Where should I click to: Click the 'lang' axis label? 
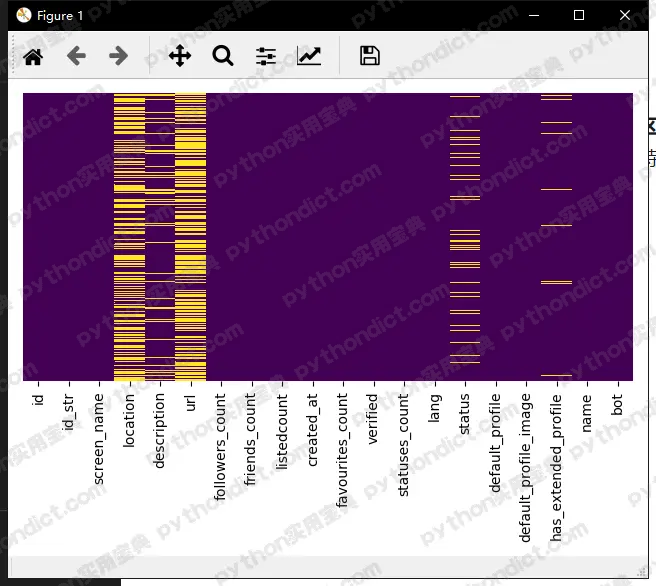[x=435, y=408]
